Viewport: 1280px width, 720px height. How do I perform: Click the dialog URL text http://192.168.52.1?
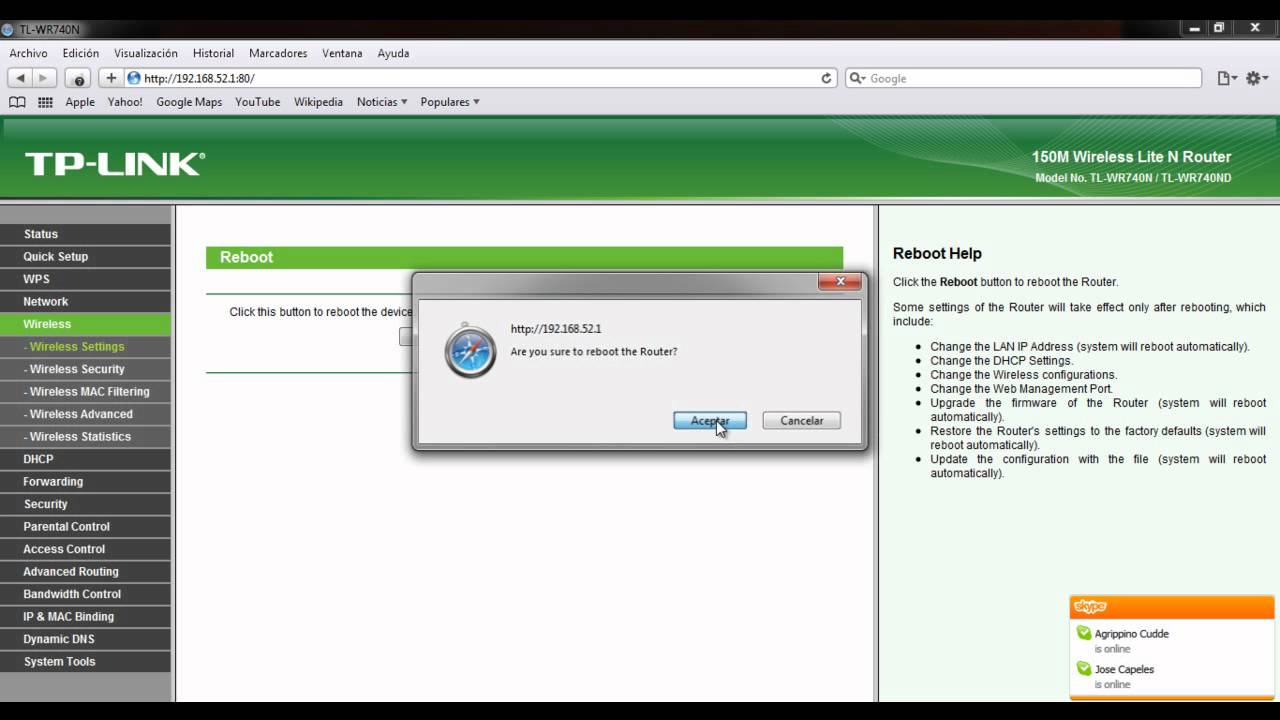pos(556,329)
